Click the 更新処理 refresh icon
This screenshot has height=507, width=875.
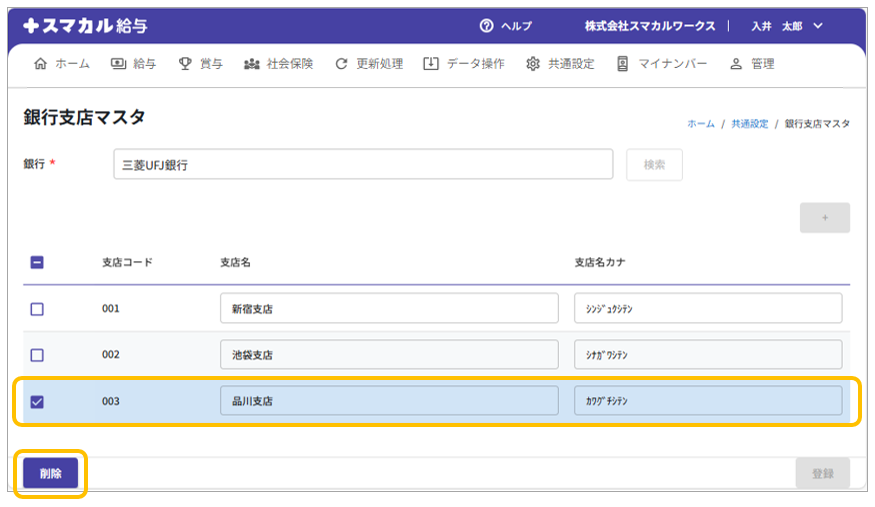pos(341,64)
